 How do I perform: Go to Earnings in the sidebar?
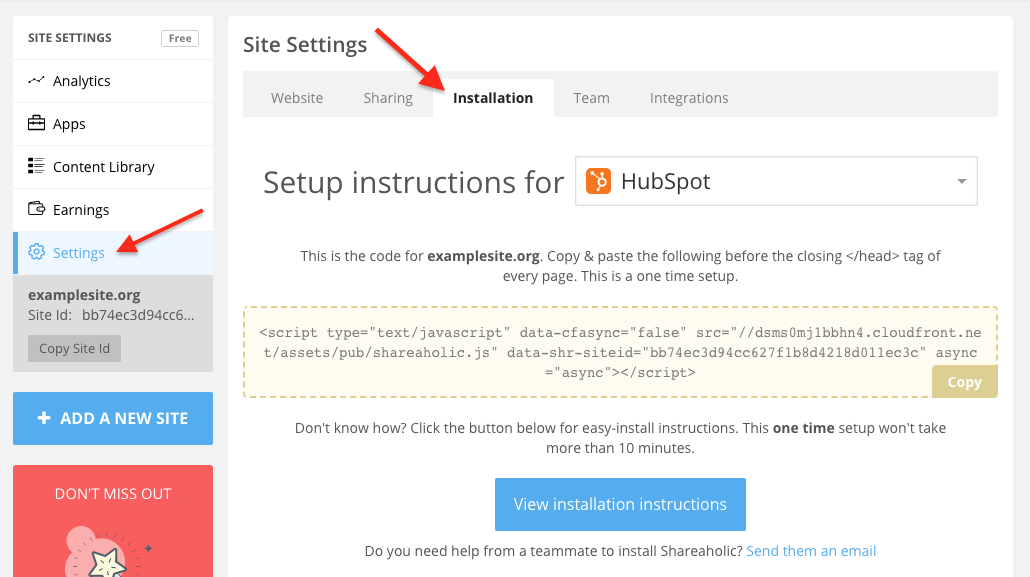[113, 210]
